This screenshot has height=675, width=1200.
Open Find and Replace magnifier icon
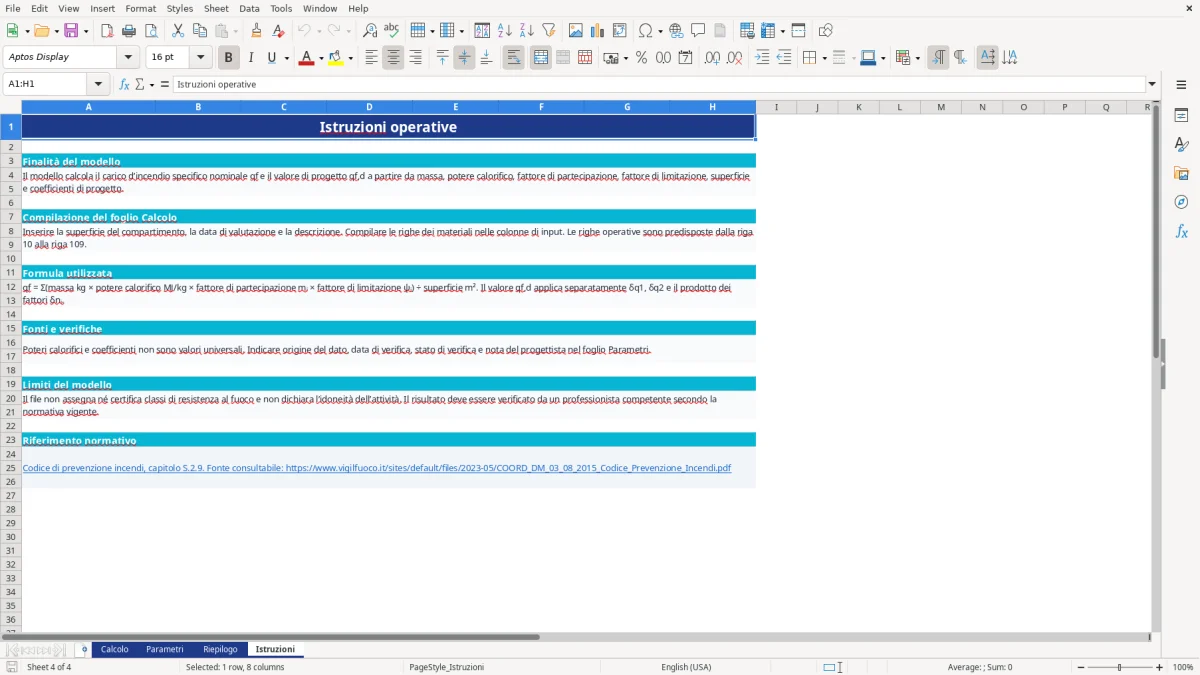click(x=370, y=31)
